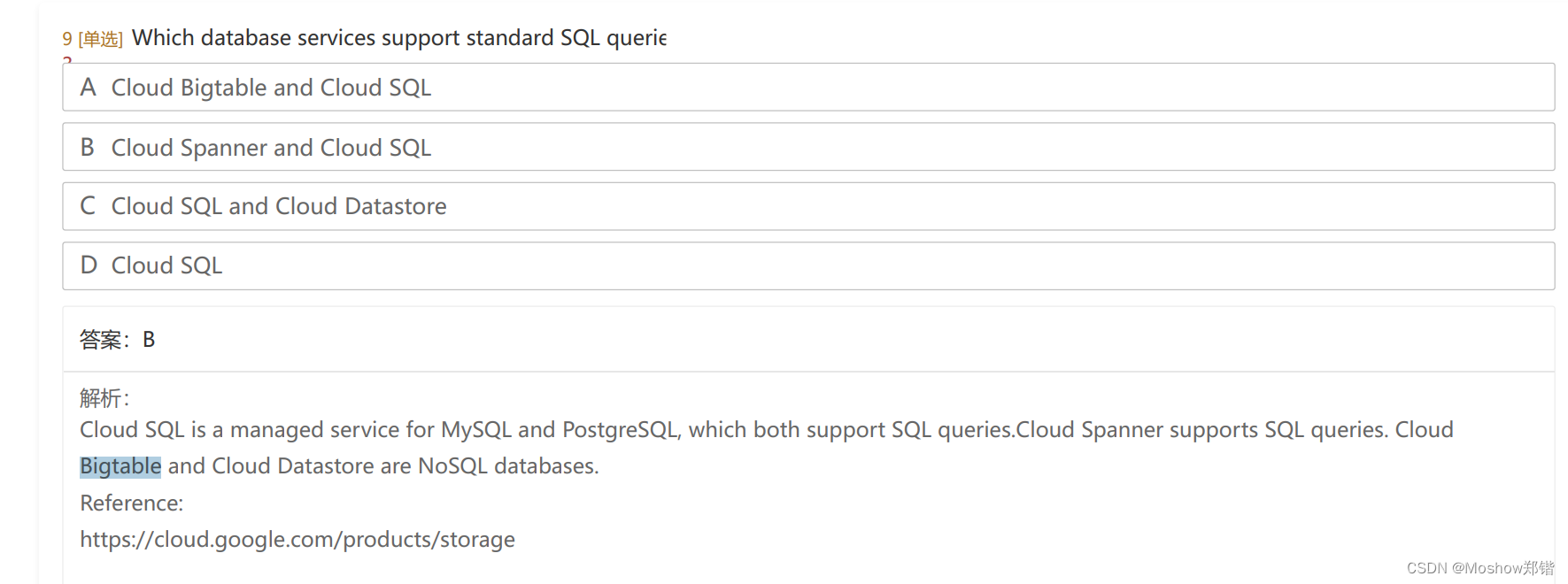This screenshot has width=1568, height=584.
Task: Select option A Cloud Bigtable and Cloud SQL
Action: (808, 87)
